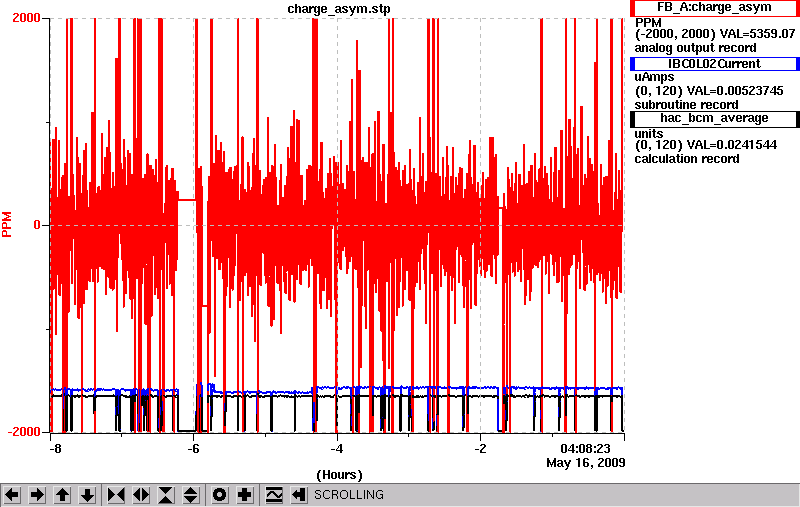Click the red color swatch of FB_A:charge_asym
The image size is (800, 507).
[633, 8]
